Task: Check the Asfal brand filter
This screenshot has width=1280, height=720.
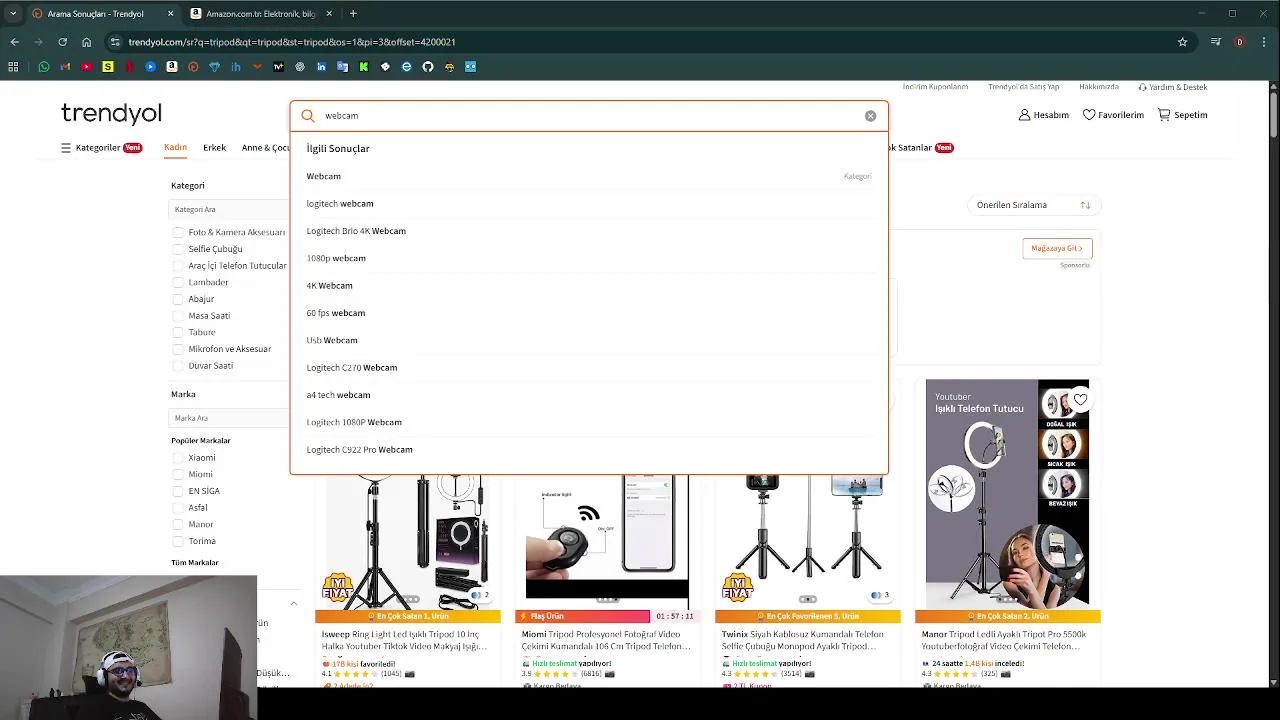Action: point(178,508)
